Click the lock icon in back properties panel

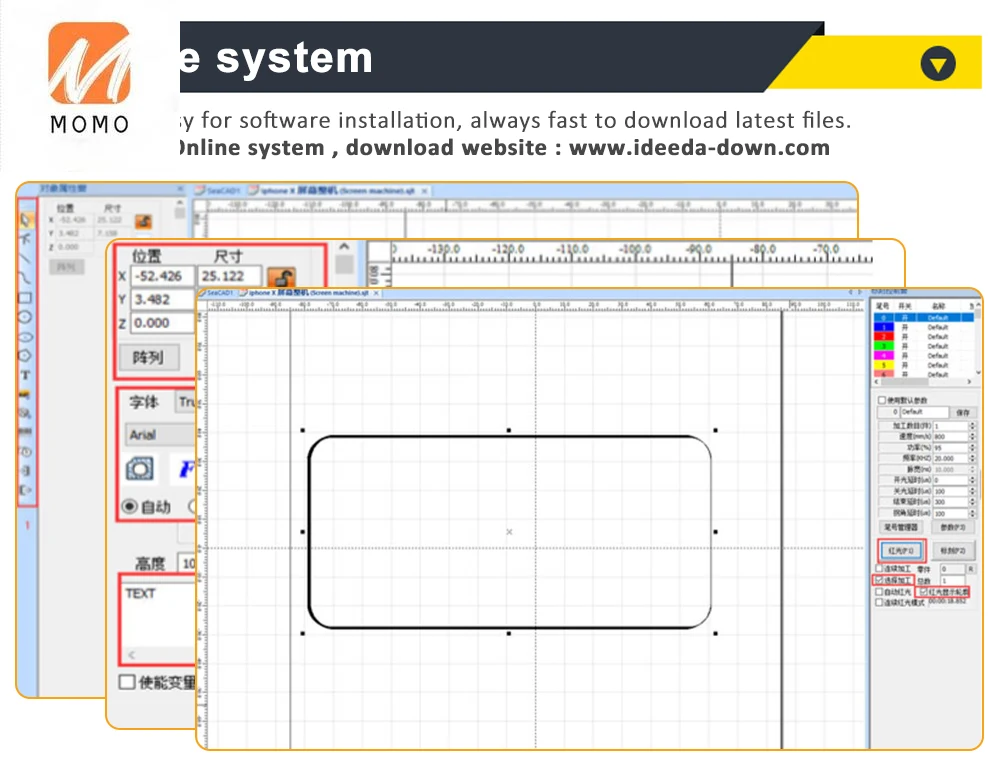(143, 221)
